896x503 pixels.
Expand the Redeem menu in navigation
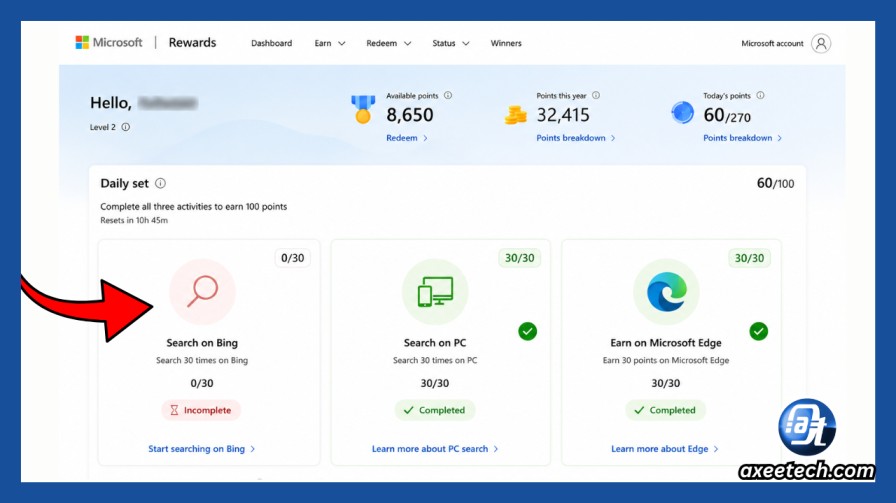tap(389, 43)
